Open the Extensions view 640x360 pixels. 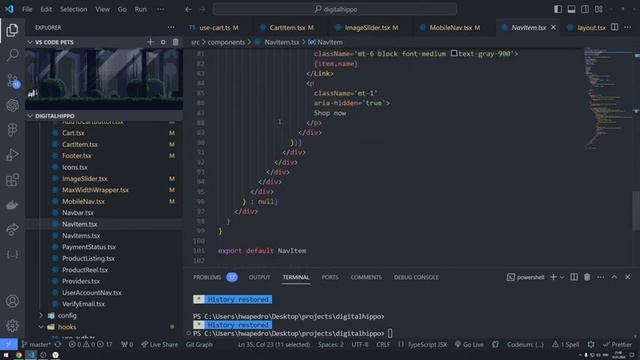tap(12, 180)
